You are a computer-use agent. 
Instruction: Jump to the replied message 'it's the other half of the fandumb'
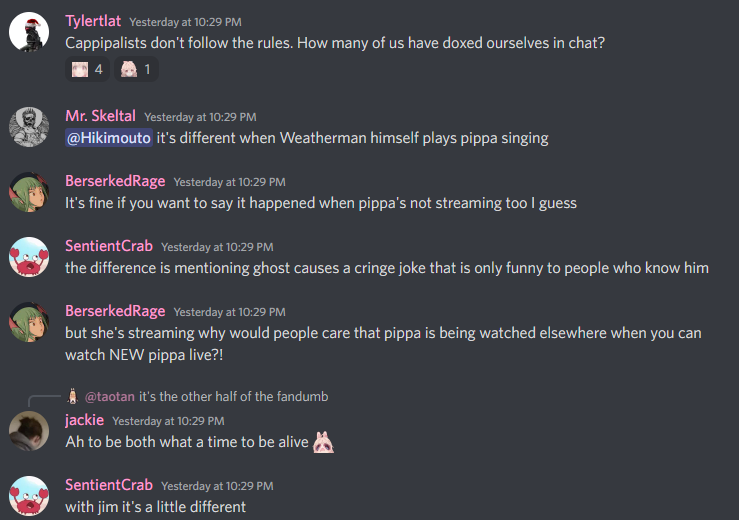[233, 396]
